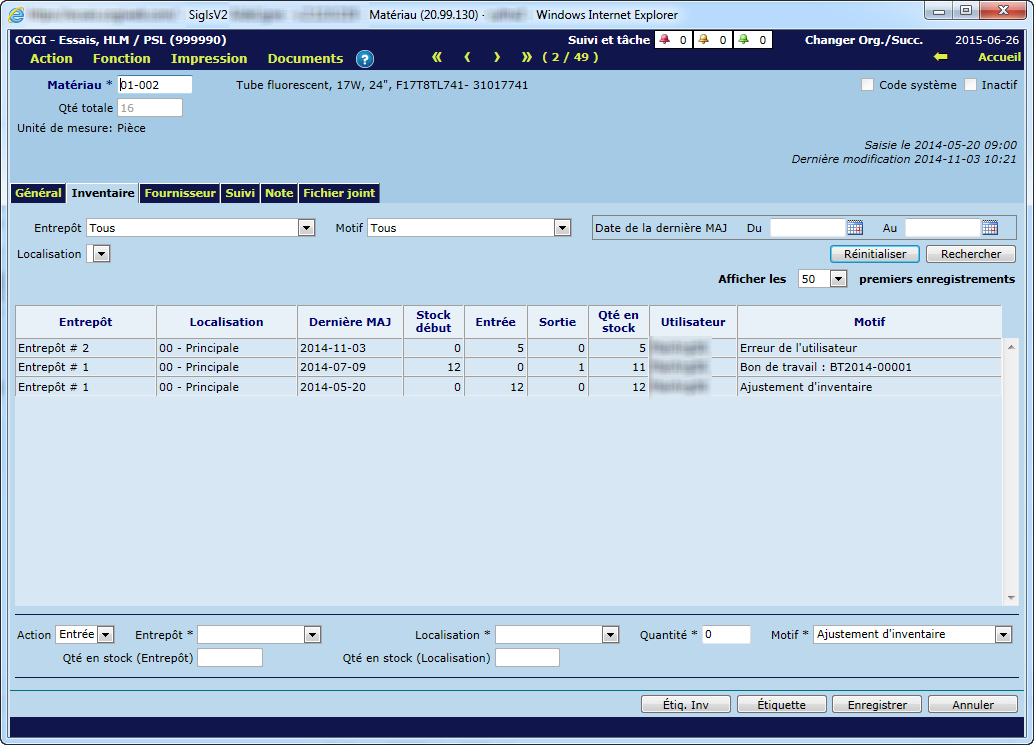The image size is (1034, 745).
Task: Click the Quantité input field
Action: [x=726, y=635]
